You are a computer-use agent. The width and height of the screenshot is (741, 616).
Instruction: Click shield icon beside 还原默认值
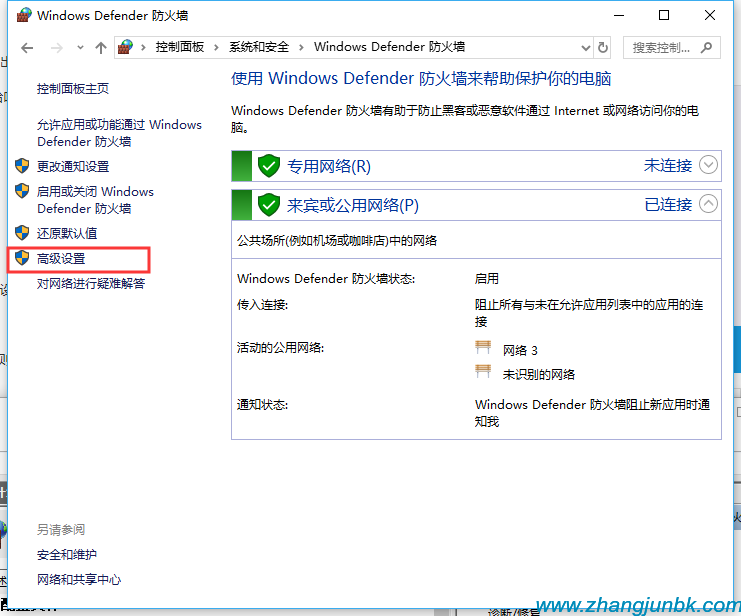point(22,233)
